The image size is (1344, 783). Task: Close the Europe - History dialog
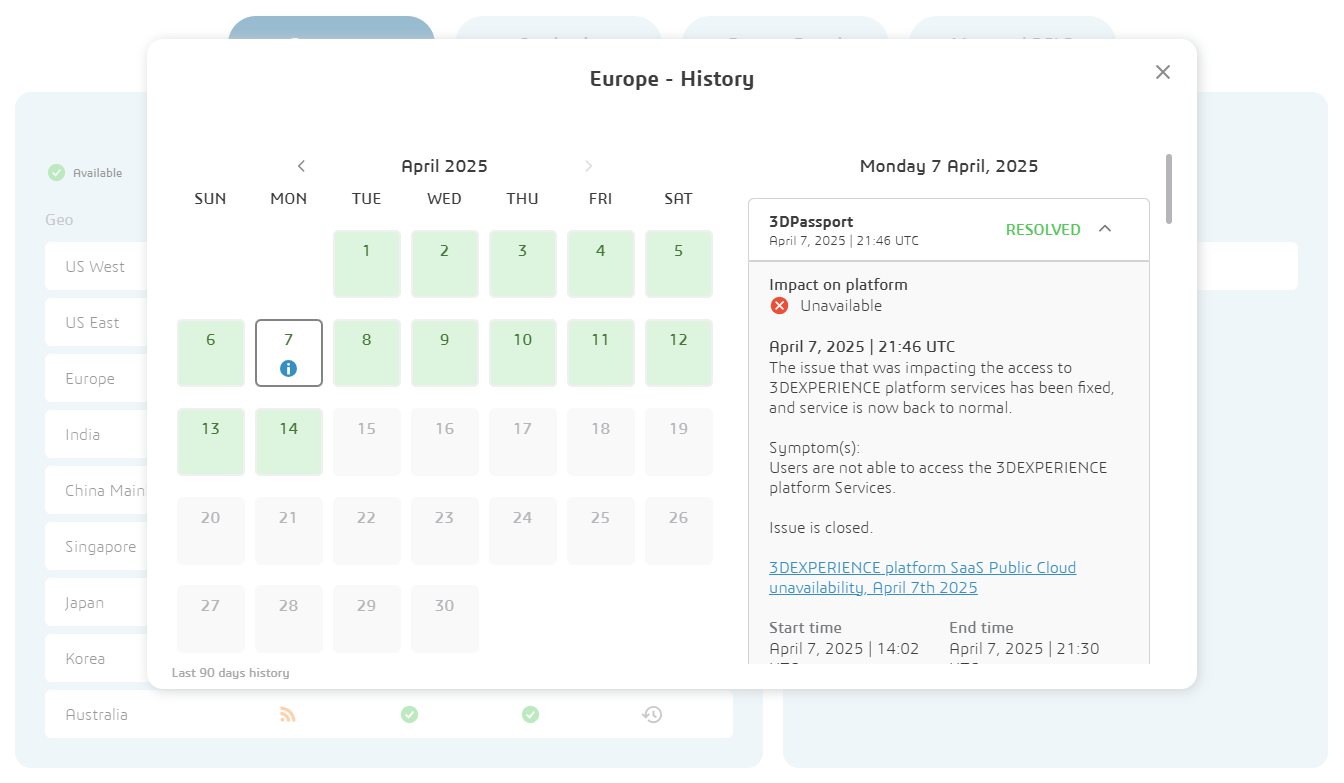point(1162,71)
